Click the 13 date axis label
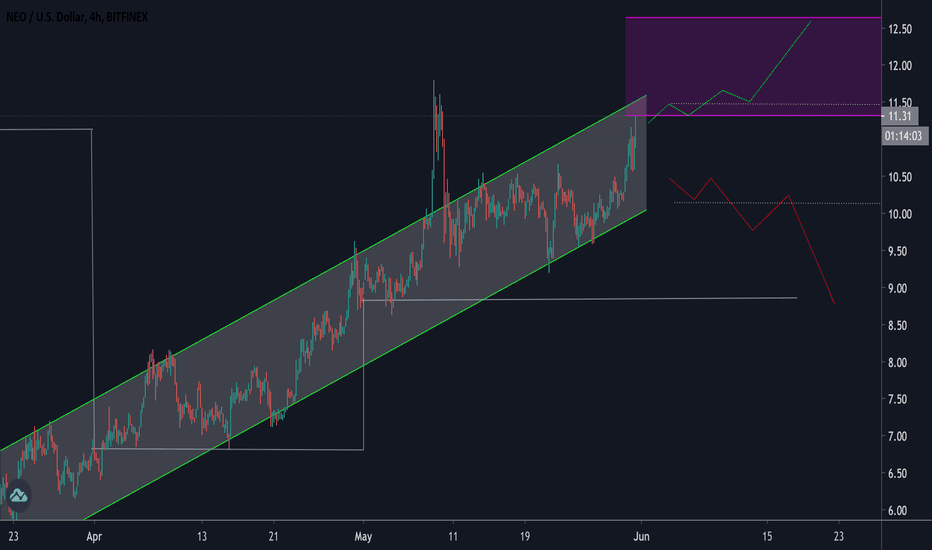Screen dimensions: 932x550 (202, 537)
